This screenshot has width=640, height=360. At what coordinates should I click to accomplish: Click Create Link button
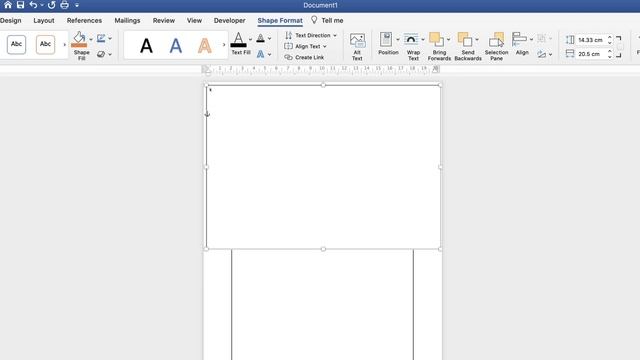point(304,58)
